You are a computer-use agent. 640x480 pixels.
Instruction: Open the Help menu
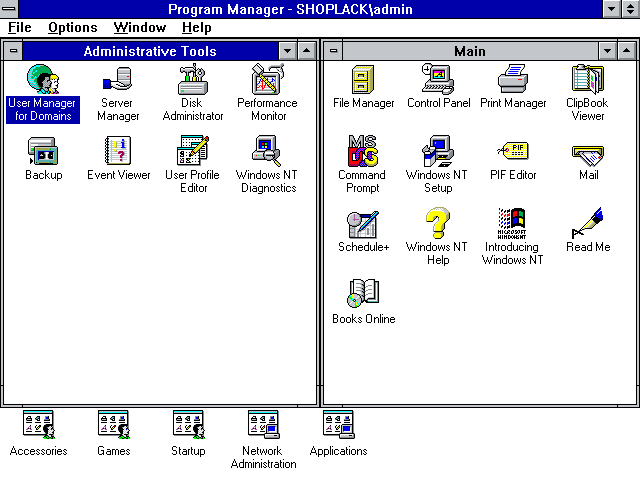[x=196, y=28]
